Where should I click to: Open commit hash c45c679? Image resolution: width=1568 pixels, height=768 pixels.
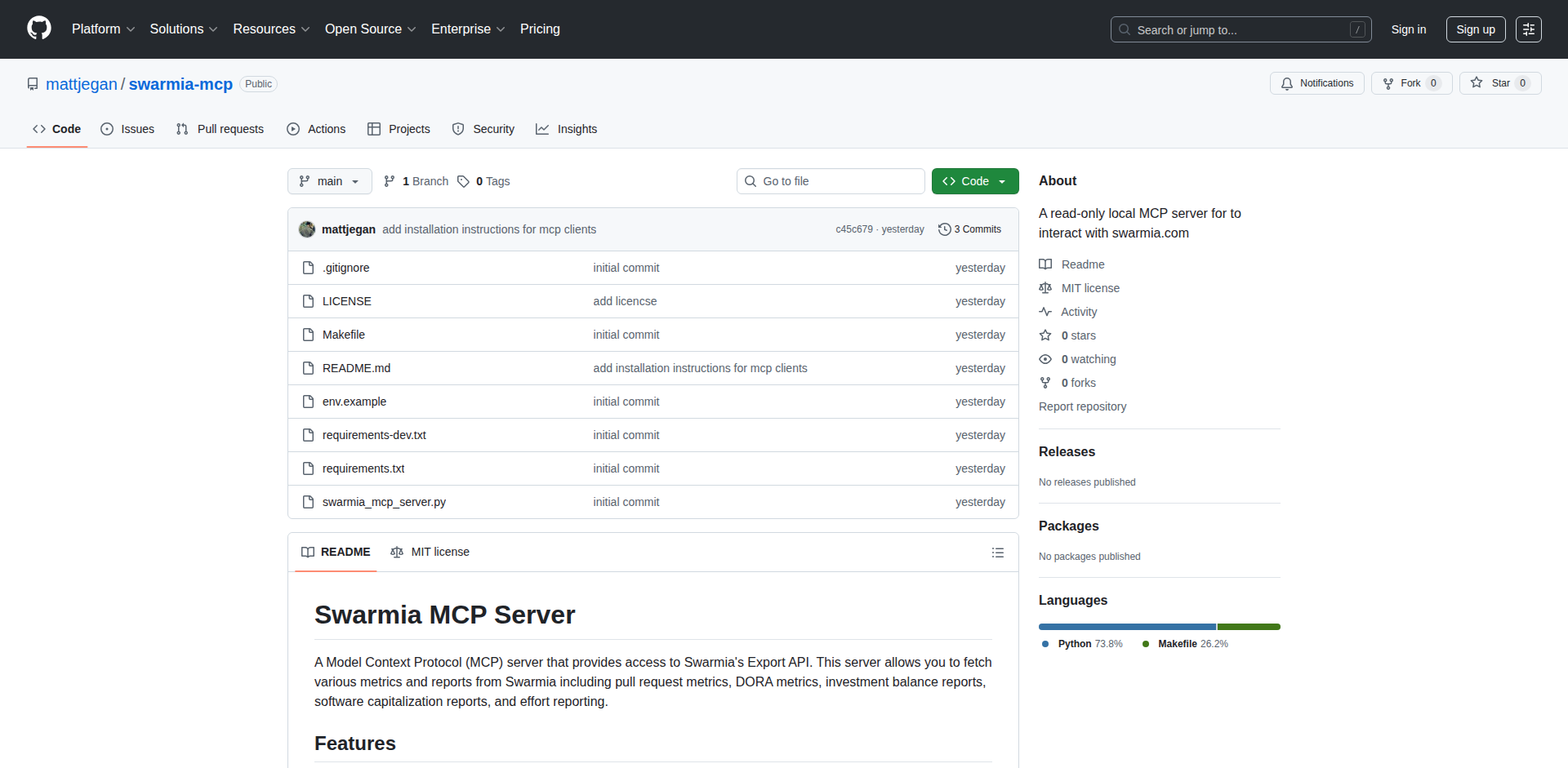click(854, 229)
